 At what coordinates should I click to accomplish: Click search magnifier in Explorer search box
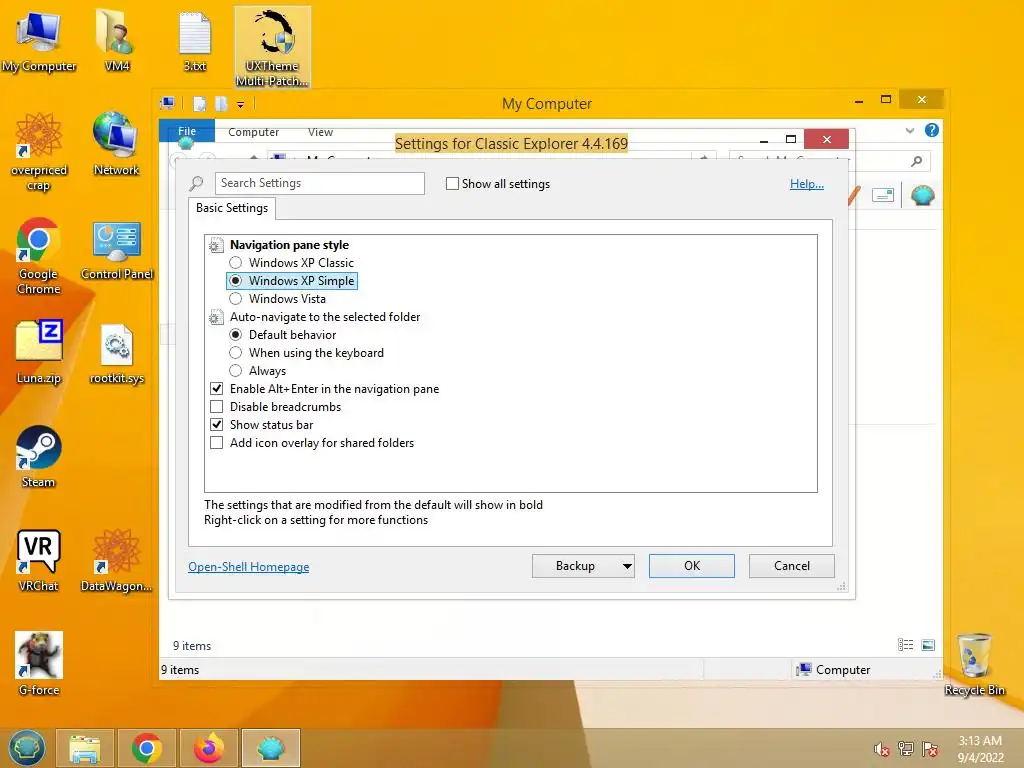(x=917, y=161)
